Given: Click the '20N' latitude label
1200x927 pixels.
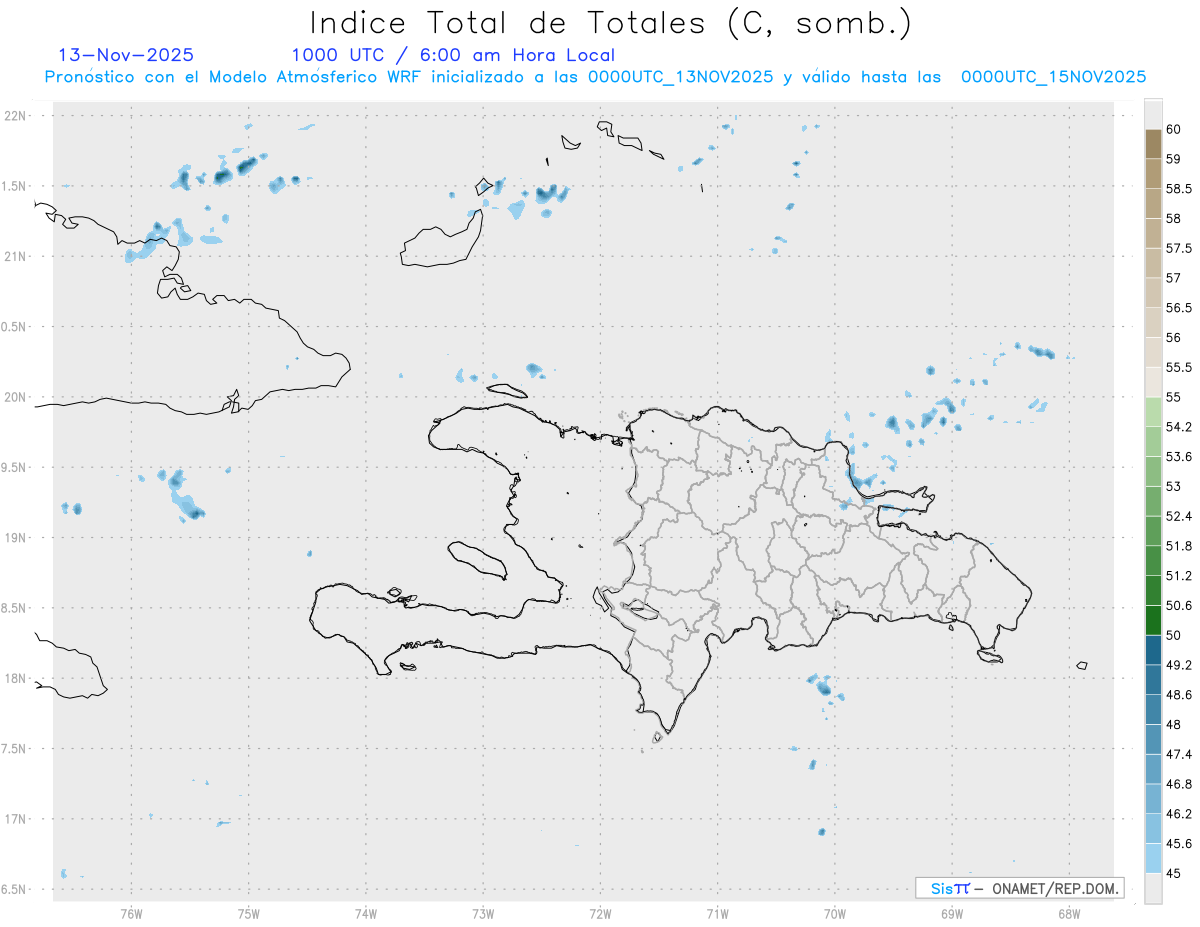Looking at the screenshot, I should click(x=16, y=397).
